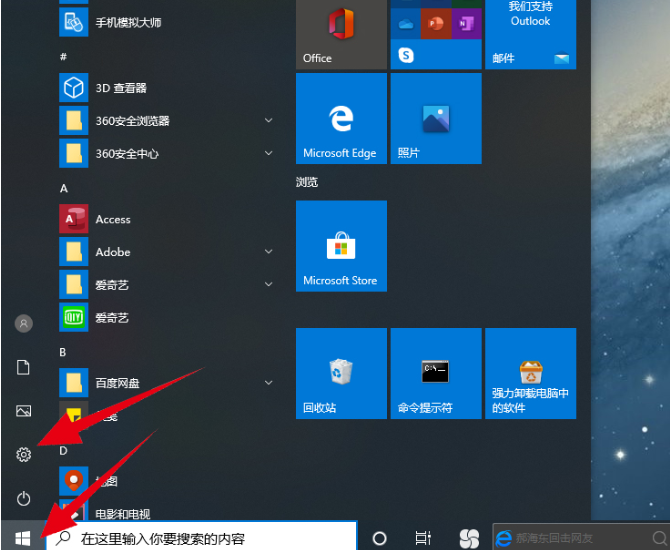Viewport: 670px width, 550px height.
Task: Open the Pictures sidebar icon
Action: tap(24, 411)
